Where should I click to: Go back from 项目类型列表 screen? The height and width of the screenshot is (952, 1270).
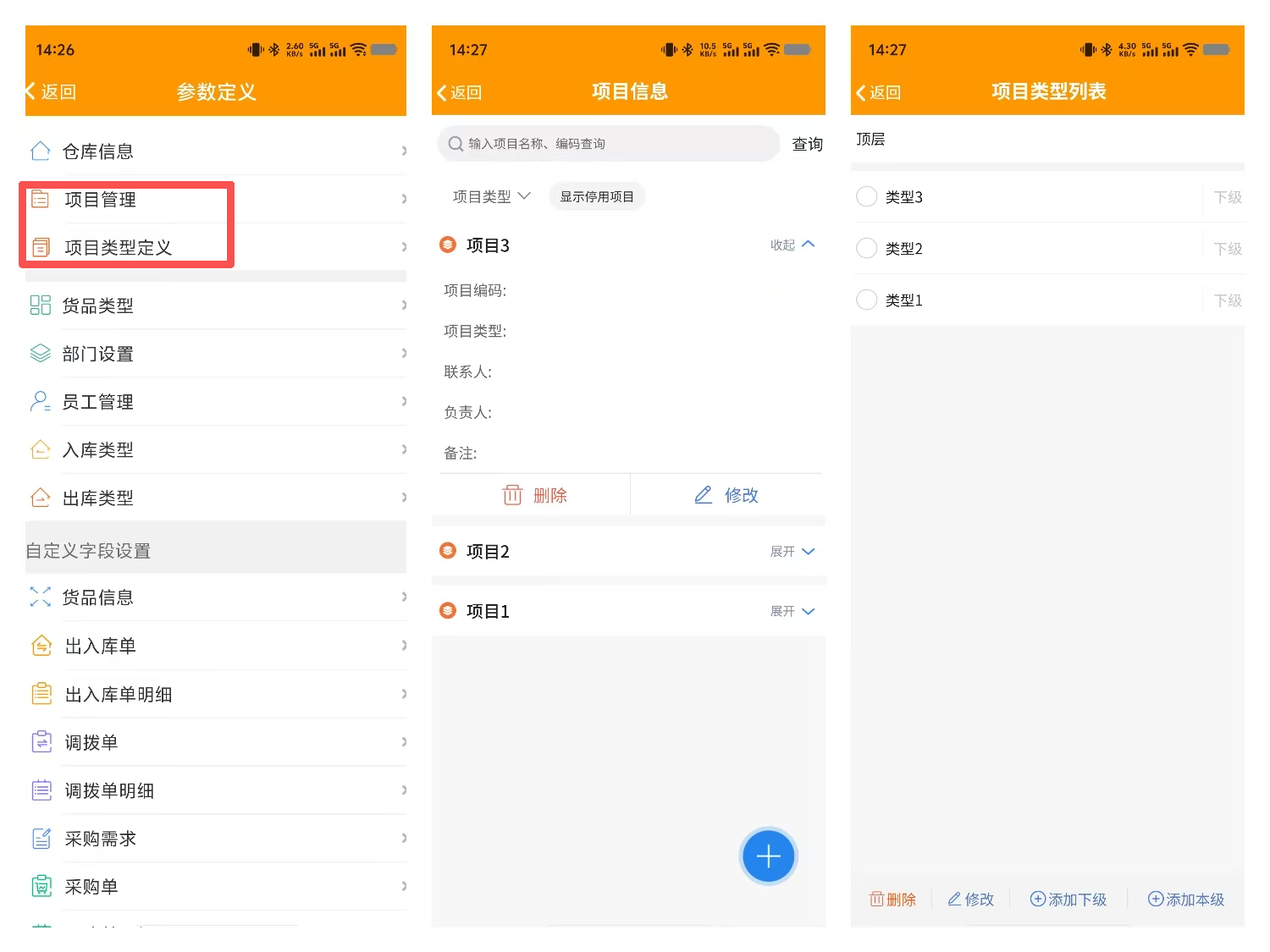coord(878,92)
